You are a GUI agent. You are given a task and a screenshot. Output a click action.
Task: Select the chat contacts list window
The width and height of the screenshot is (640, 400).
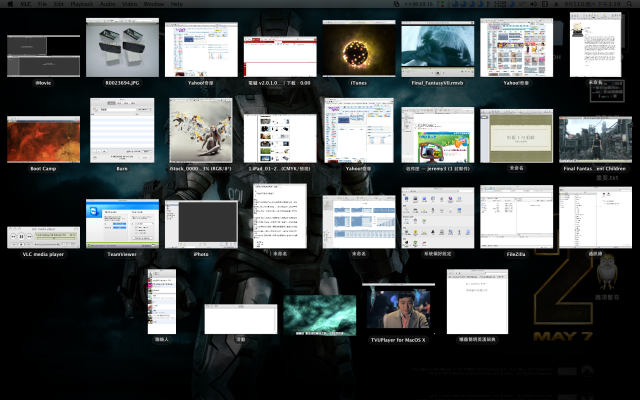[x=162, y=302]
